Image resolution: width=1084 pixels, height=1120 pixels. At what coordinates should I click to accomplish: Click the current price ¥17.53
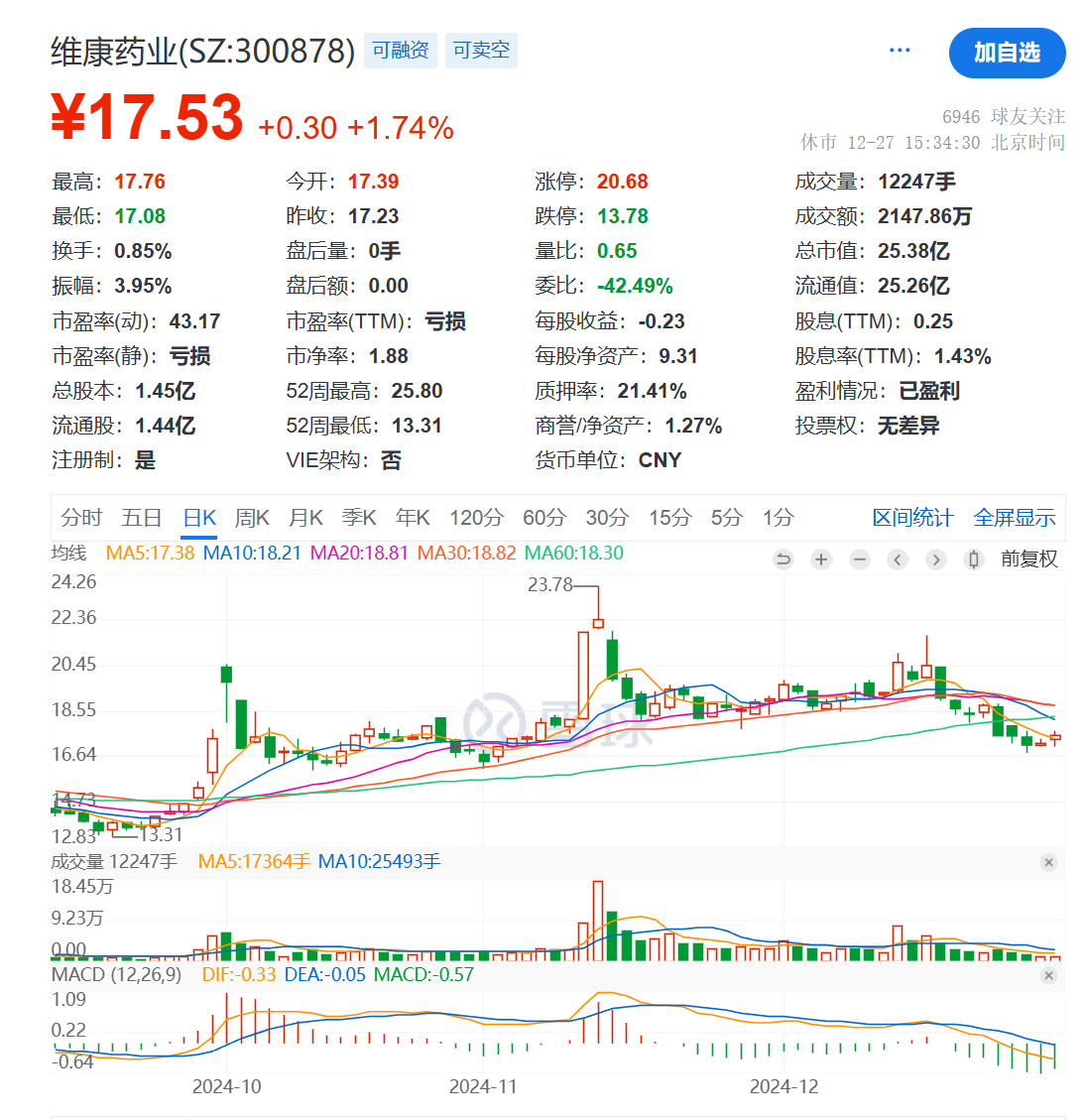(147, 117)
